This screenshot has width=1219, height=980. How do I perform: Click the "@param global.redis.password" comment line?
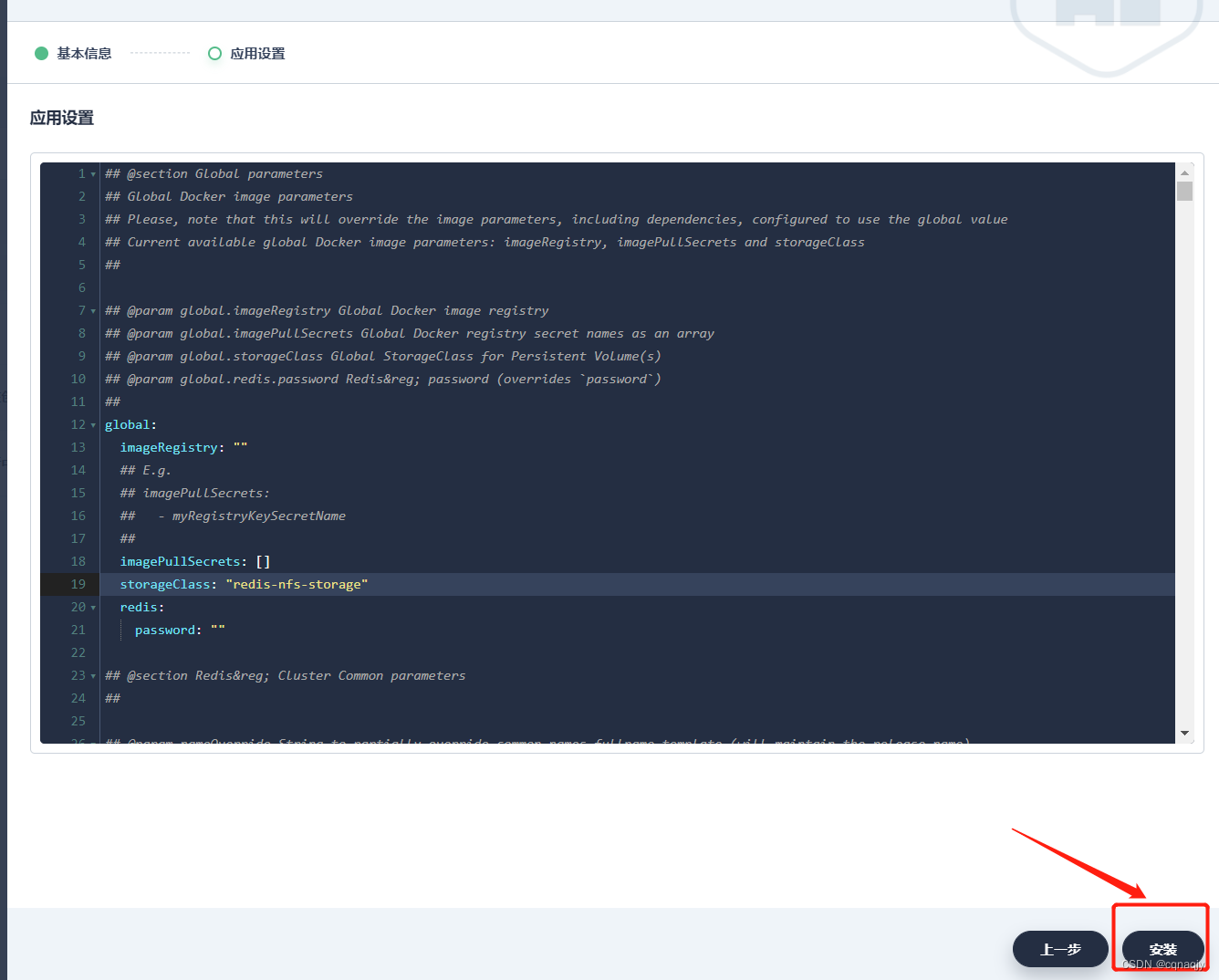pos(383,379)
